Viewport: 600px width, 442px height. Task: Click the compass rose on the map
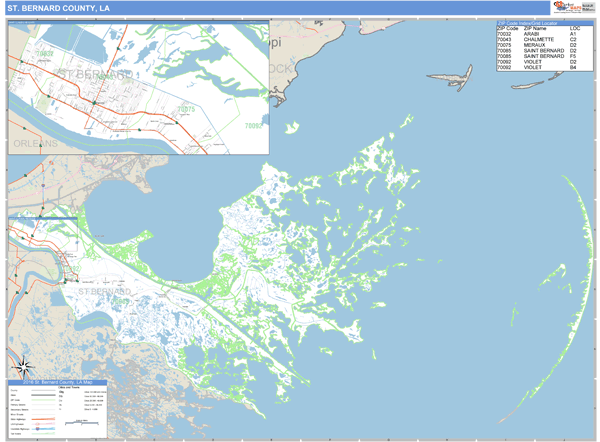point(24,367)
